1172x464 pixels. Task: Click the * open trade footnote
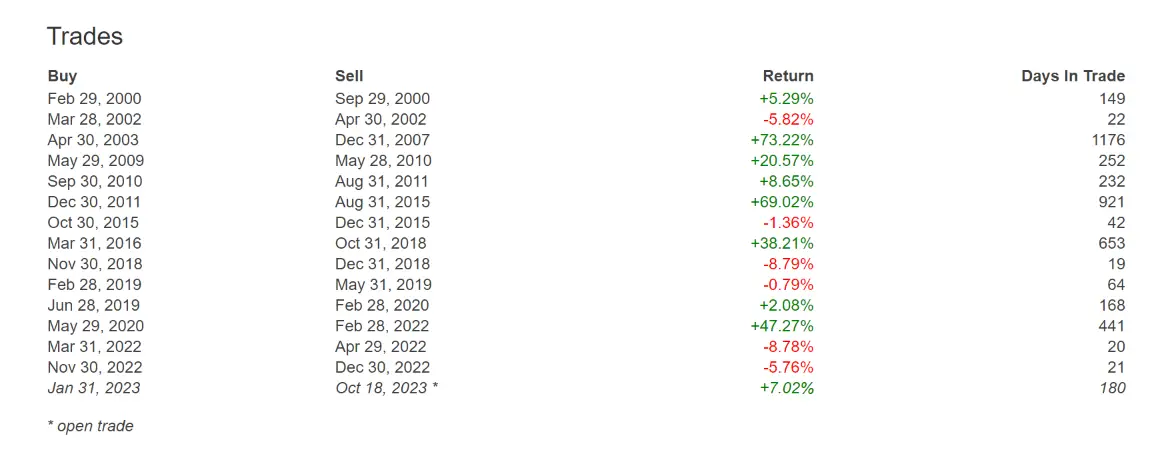tap(90, 426)
